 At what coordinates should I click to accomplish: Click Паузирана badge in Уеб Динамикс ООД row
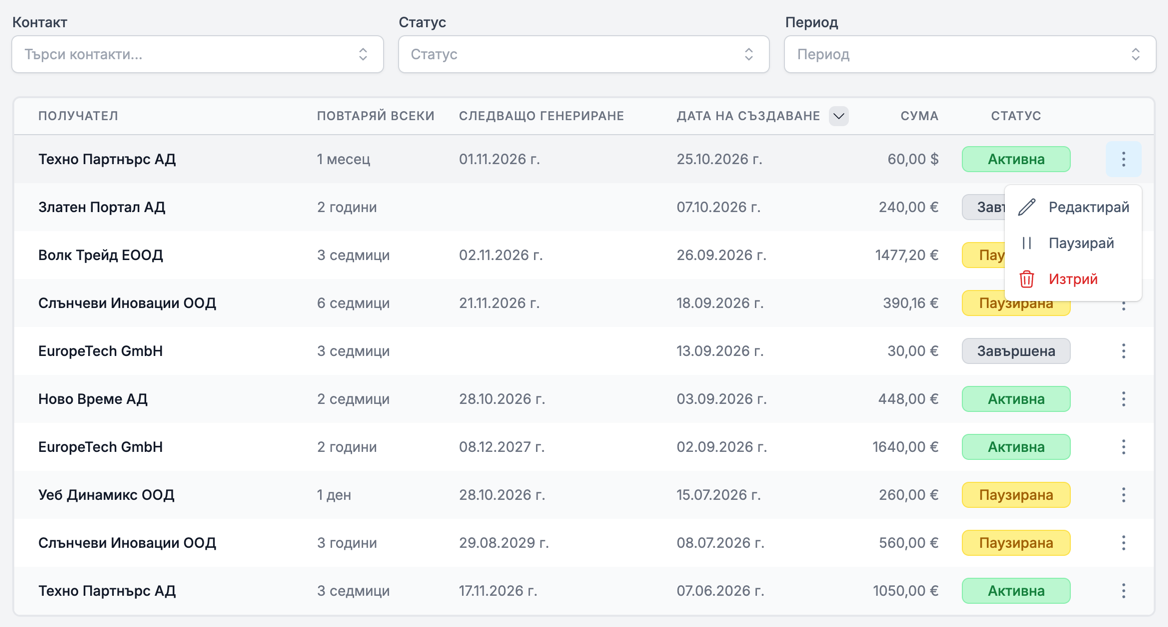(x=1016, y=495)
